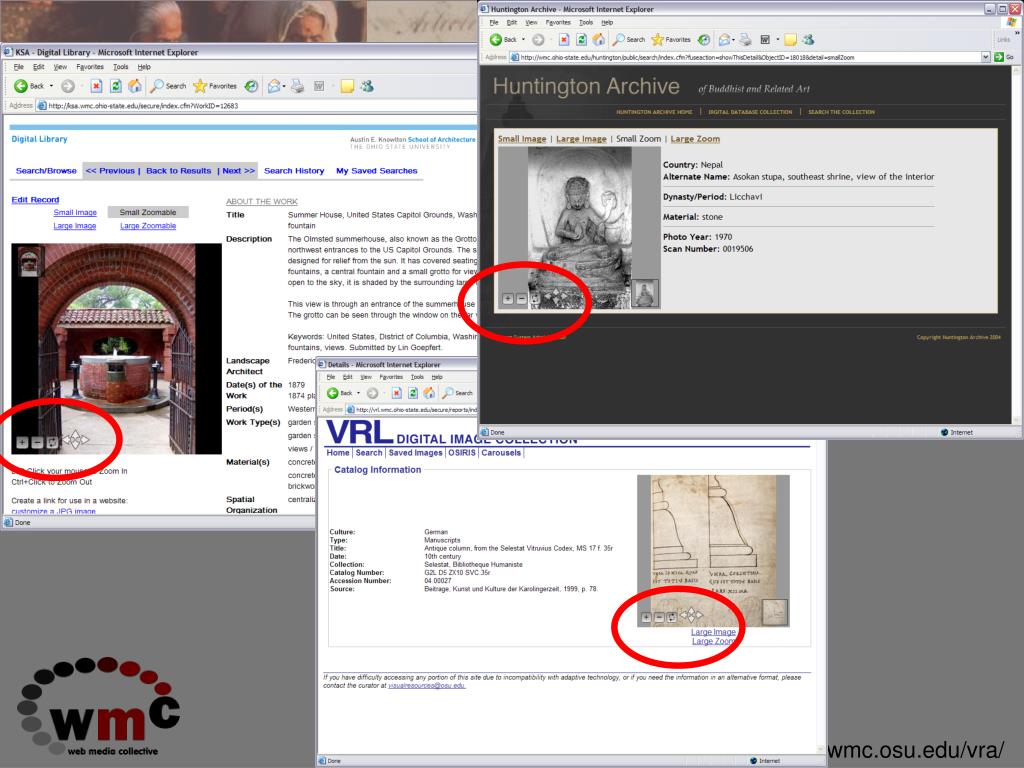Click the visualresources@osu.edu curator email link
Viewport: 1024px width, 768px height.
[426, 686]
